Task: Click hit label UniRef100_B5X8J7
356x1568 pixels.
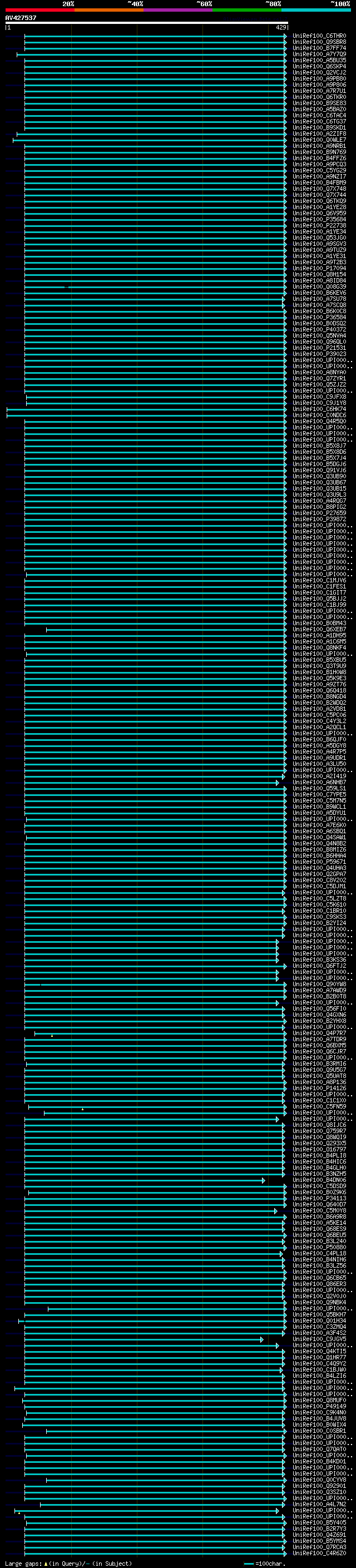Action: pyautogui.click(x=319, y=446)
